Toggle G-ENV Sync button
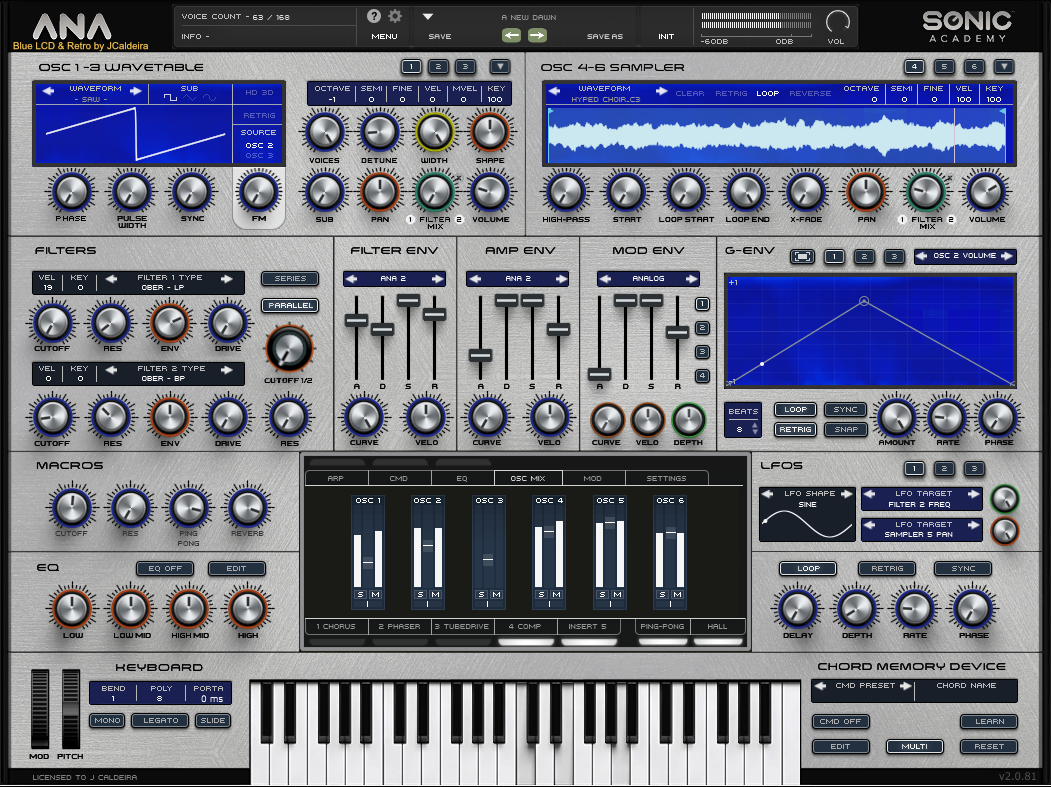 click(x=845, y=410)
